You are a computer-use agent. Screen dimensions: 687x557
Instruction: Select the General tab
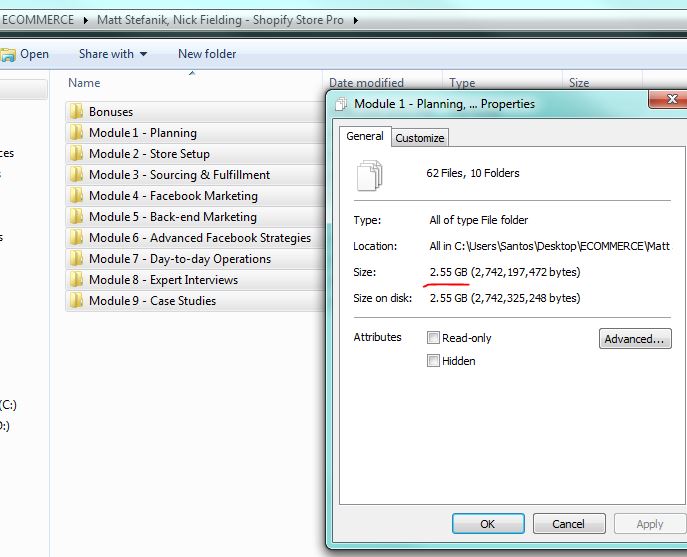click(365, 137)
